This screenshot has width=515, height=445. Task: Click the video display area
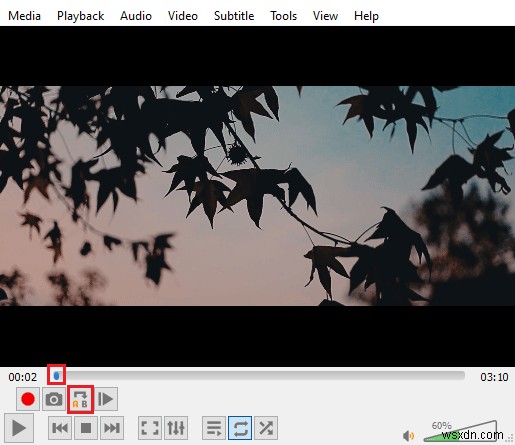coord(257,196)
